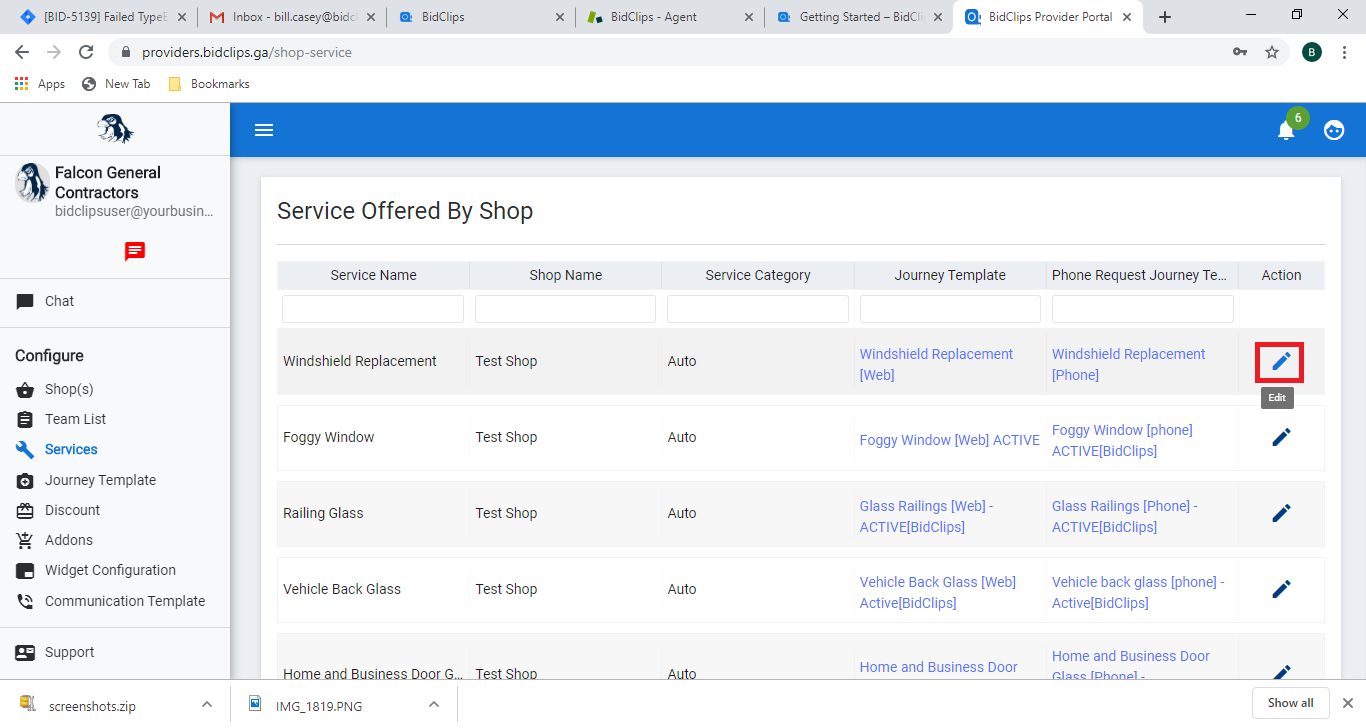Screen dimensions: 1366x728
Task: Open the hamburger menu in the blue header
Action: (x=264, y=130)
